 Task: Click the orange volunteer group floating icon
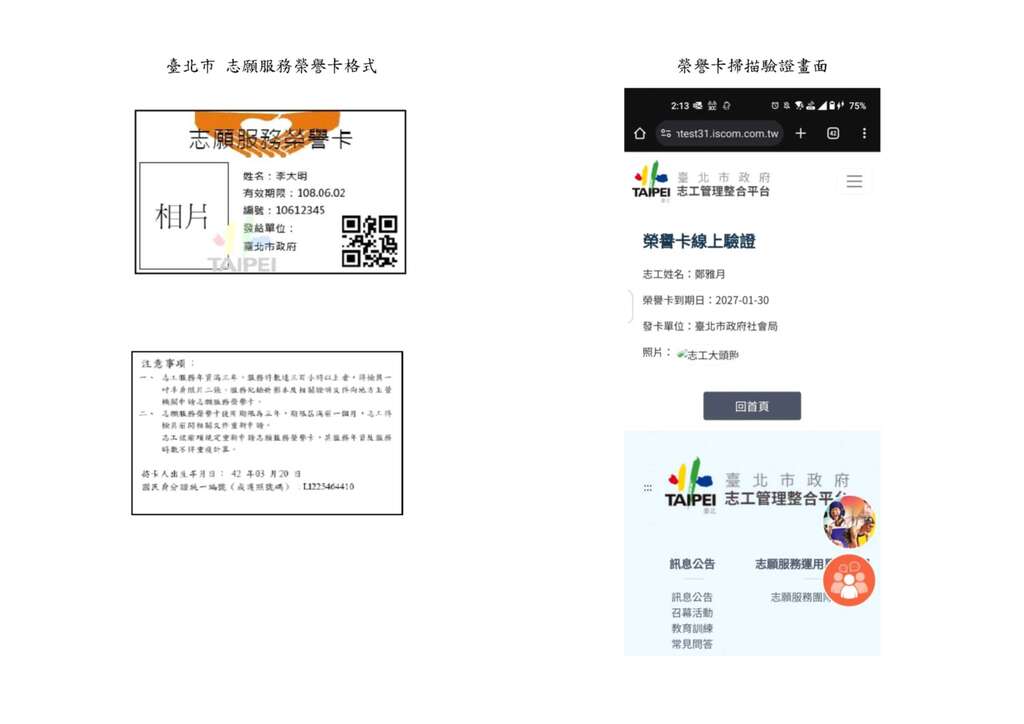849,580
